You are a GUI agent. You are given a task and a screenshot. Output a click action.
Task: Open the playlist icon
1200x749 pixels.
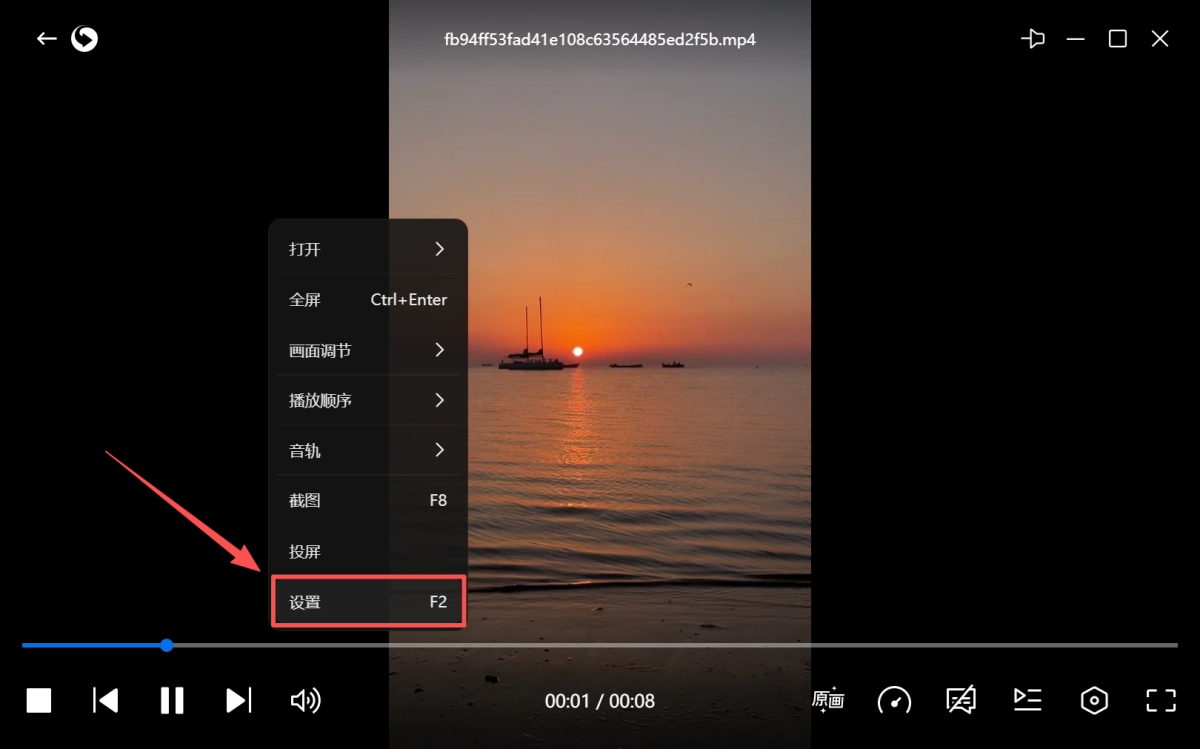point(1027,700)
